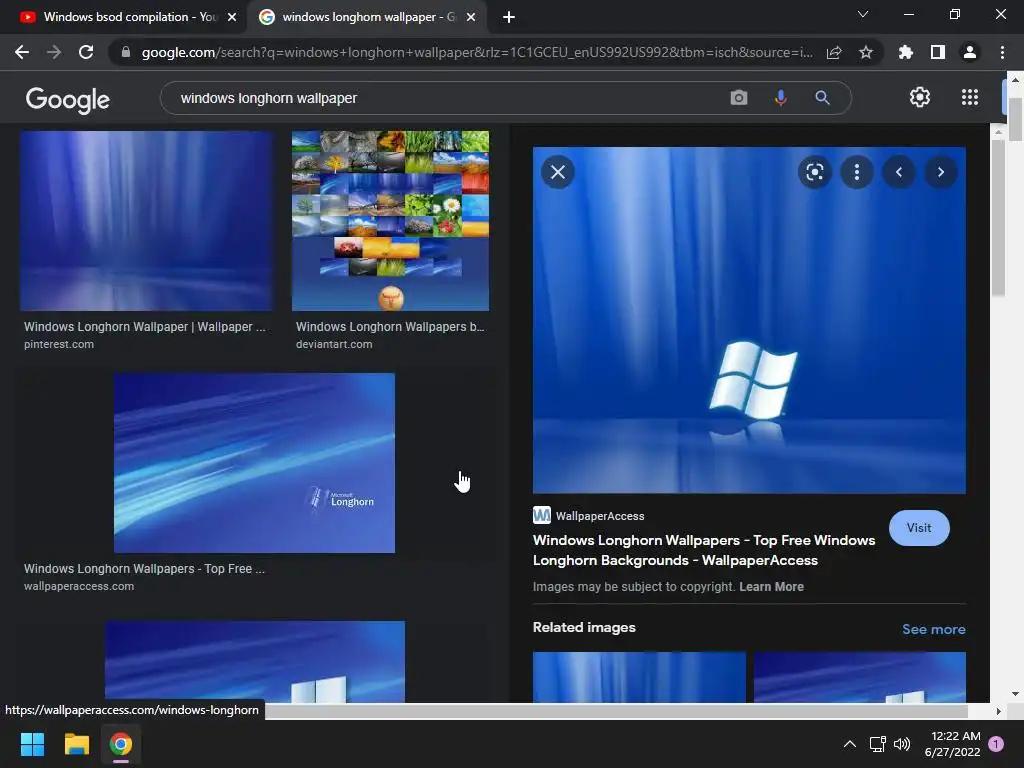This screenshot has width=1024, height=768.
Task: Open the See more related images link
Action: [933, 629]
